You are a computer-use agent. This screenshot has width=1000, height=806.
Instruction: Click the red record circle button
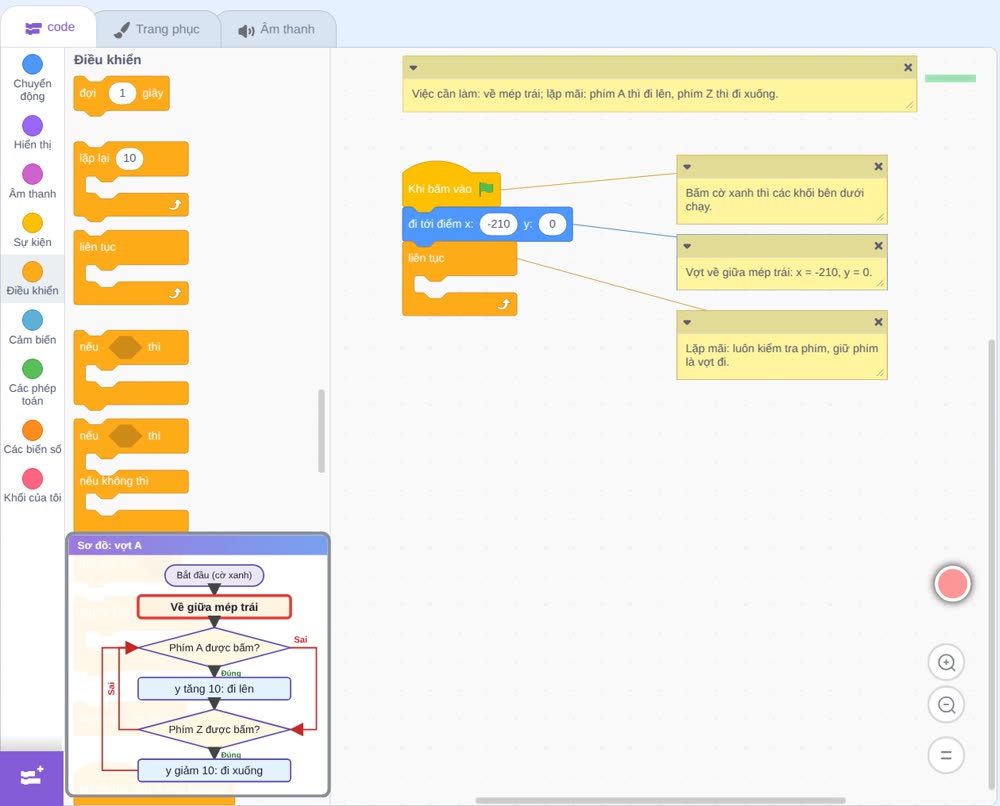(952, 583)
